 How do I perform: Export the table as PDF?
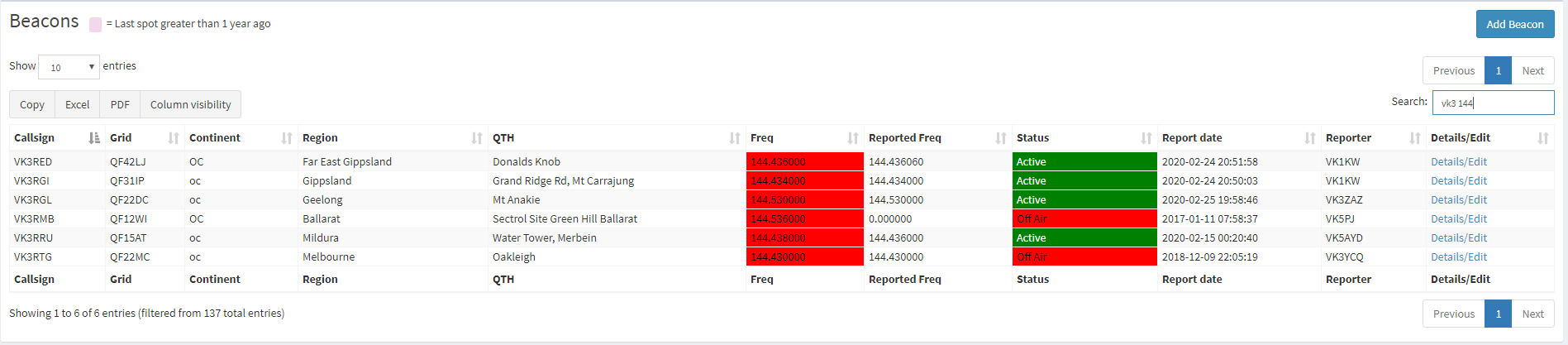pos(120,105)
